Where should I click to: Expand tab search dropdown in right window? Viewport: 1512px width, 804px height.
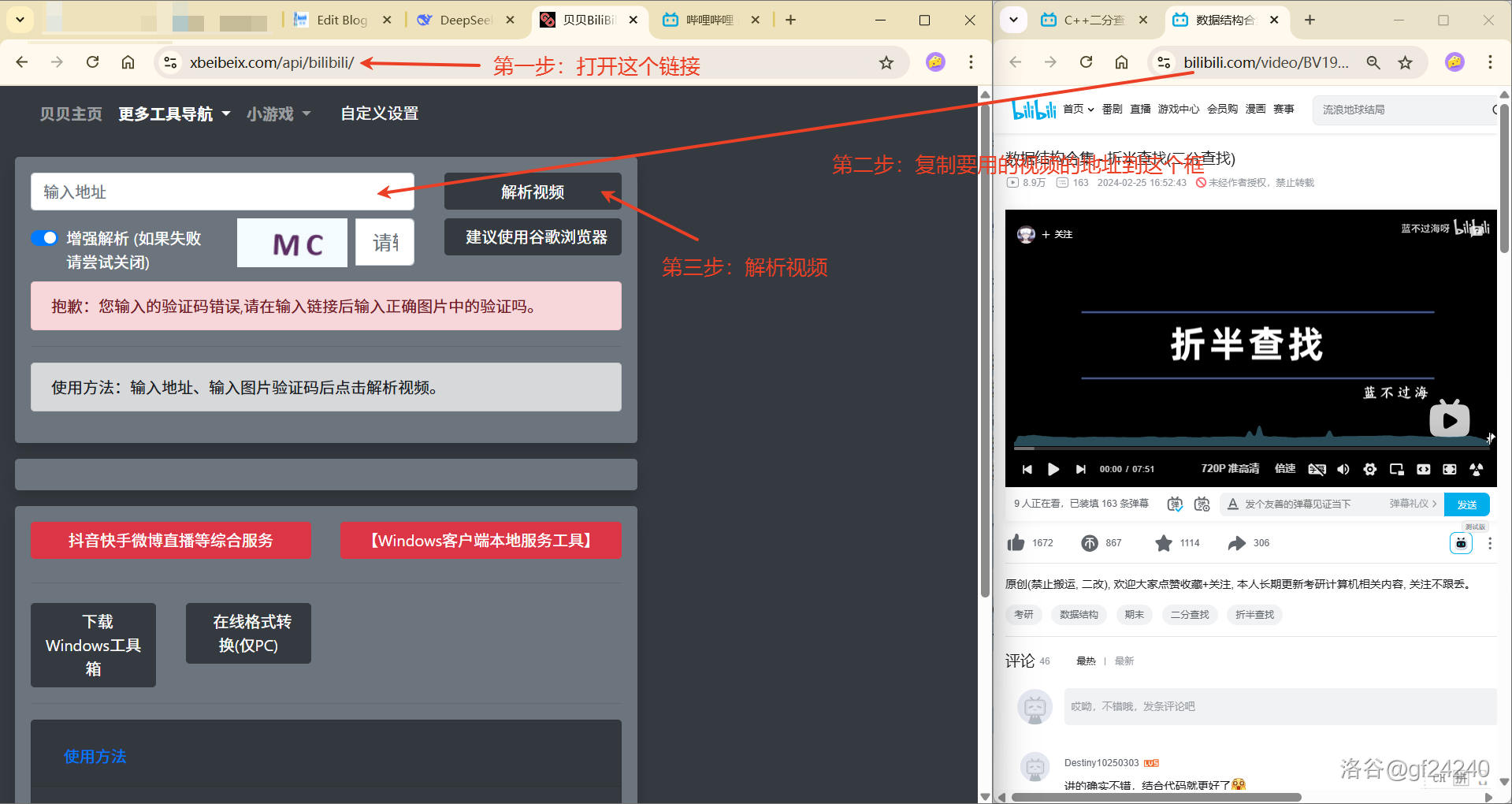(1013, 20)
